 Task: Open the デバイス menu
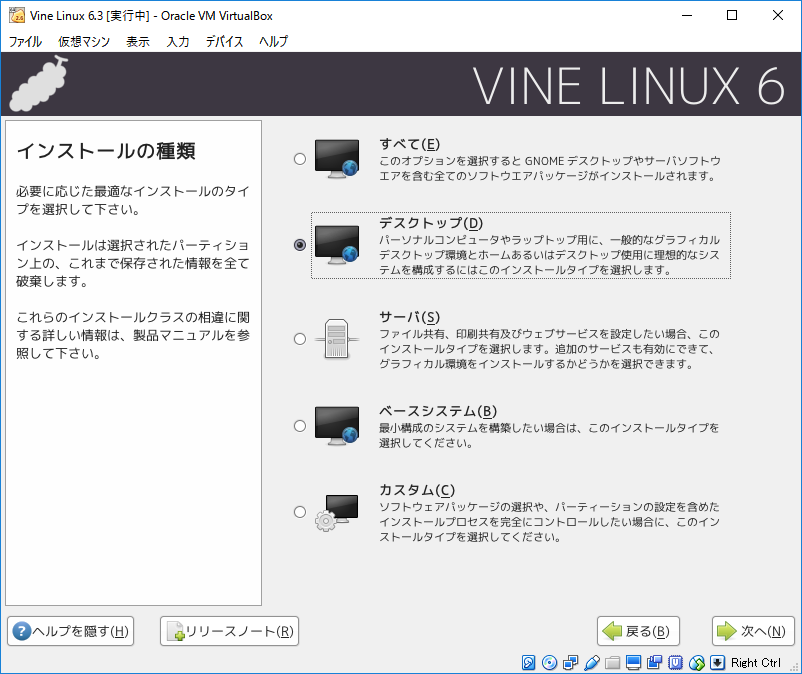point(224,41)
